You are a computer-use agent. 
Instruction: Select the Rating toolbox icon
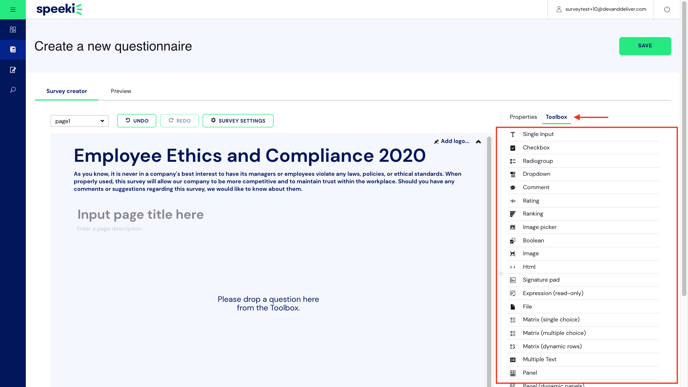pos(512,201)
